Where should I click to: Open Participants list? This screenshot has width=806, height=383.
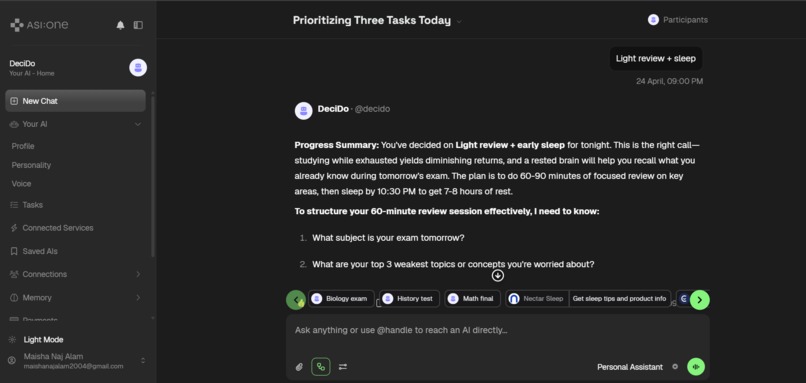685,20
